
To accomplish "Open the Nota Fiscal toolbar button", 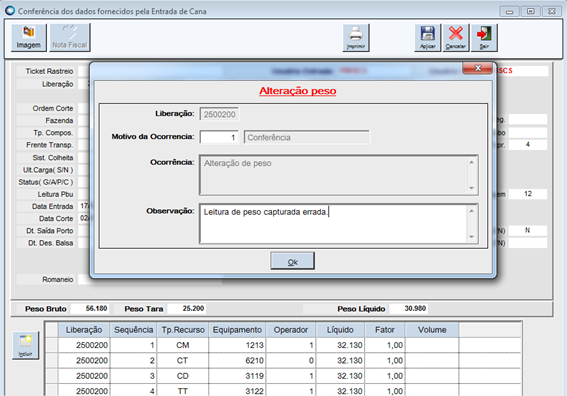I will coord(69,38).
